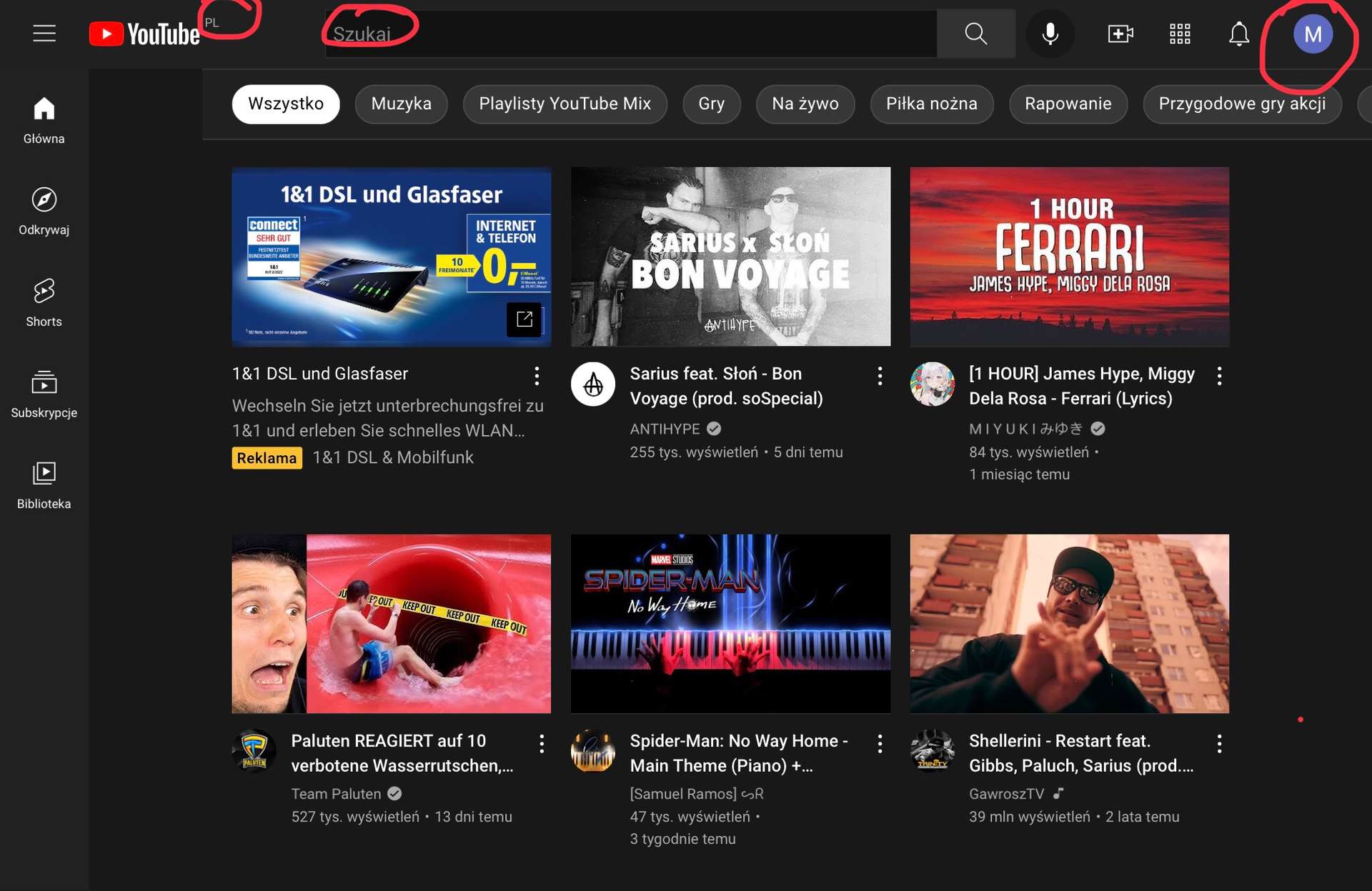Open the Shellerini Restart video thumbnail
1372x891 pixels.
(x=1069, y=623)
